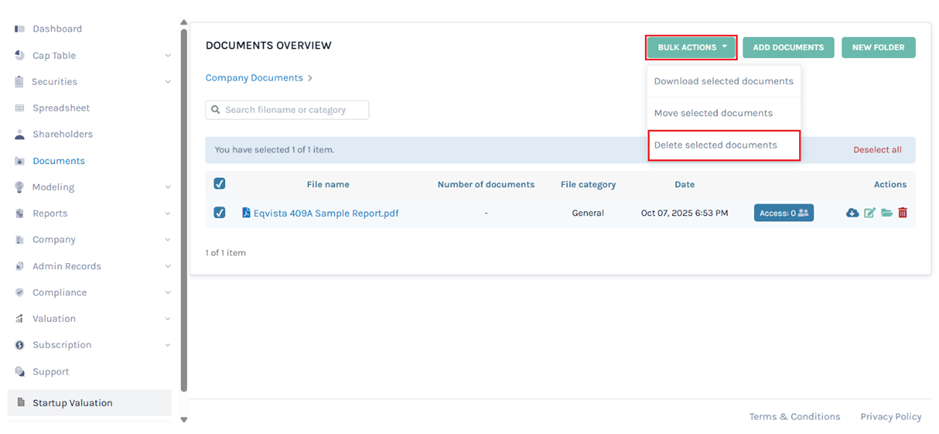Click the green edit pencil icon
The height and width of the screenshot is (434, 939).
tap(869, 213)
